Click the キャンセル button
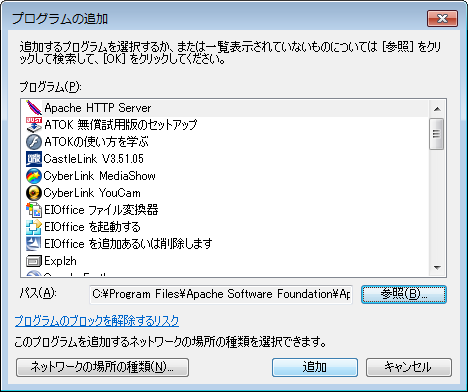This screenshot has height=392, width=468. pos(409,367)
